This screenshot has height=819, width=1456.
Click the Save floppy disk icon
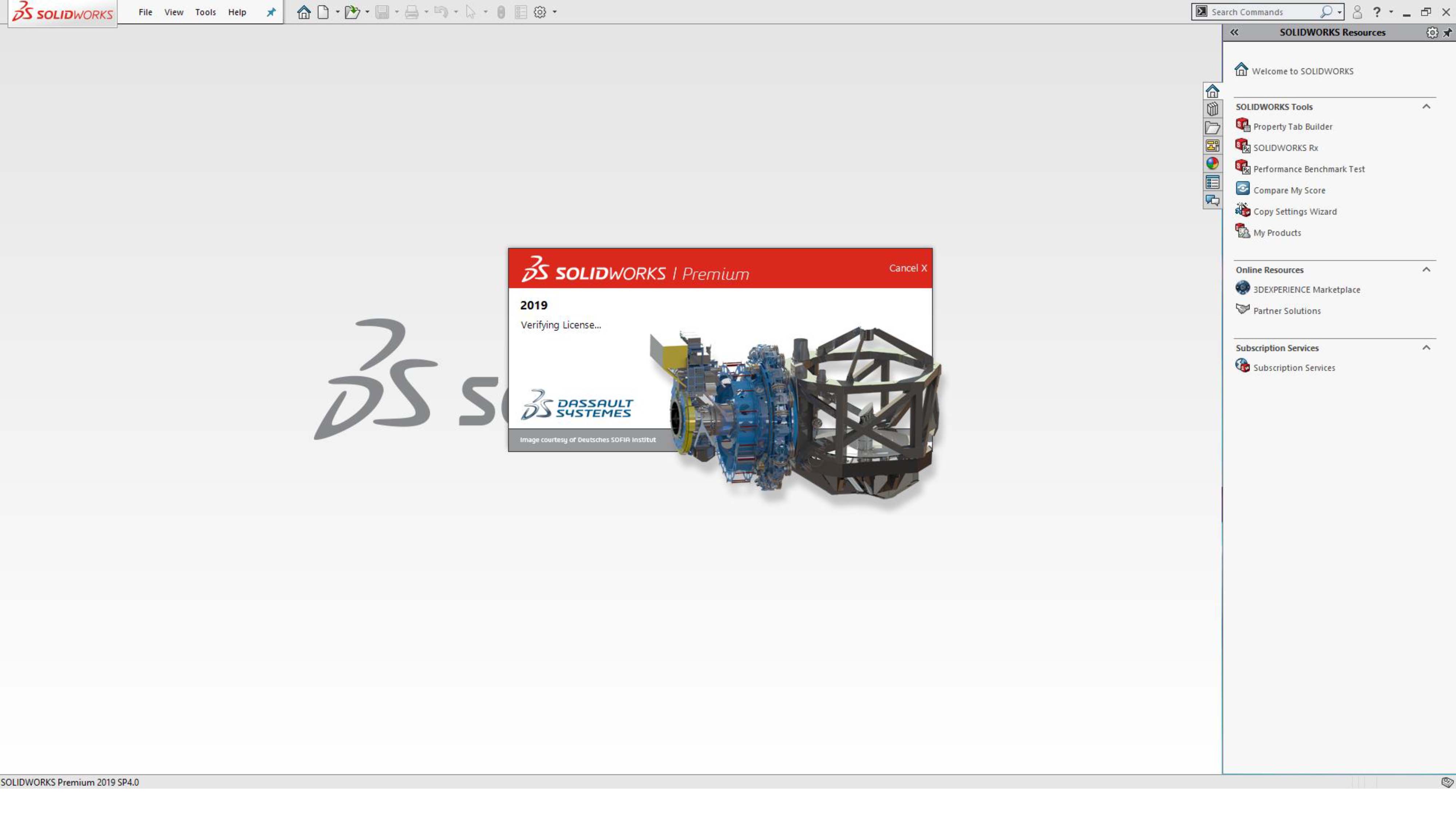(x=382, y=12)
